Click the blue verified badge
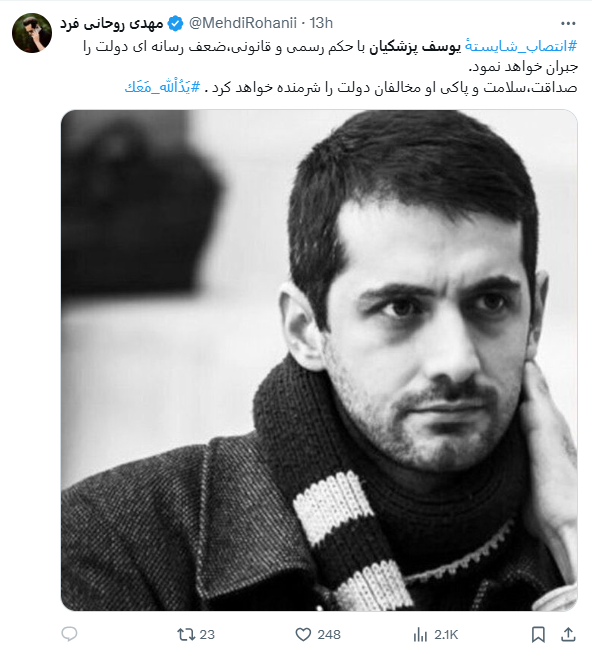This screenshot has width=592, height=651. (x=176, y=23)
